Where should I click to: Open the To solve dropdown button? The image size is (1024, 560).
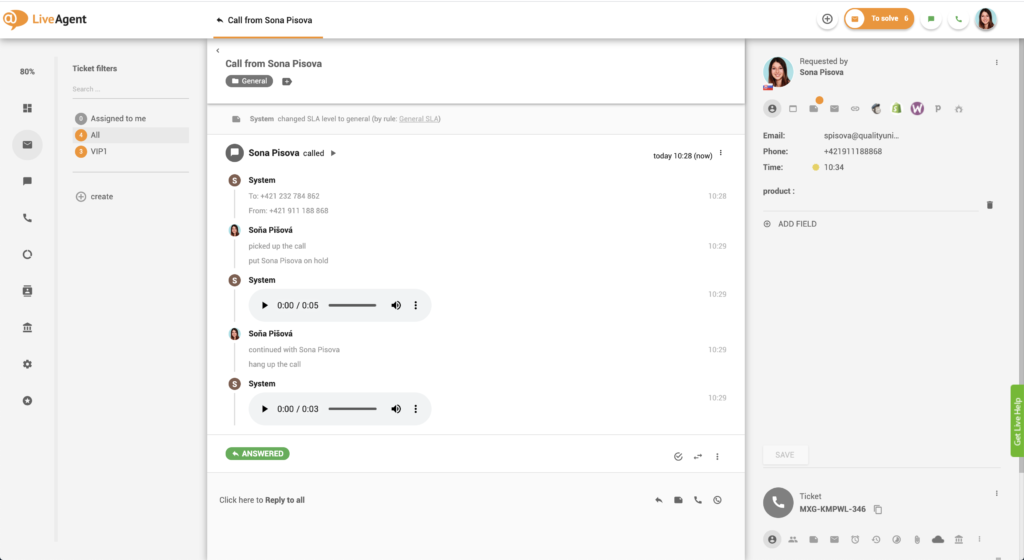[879, 19]
